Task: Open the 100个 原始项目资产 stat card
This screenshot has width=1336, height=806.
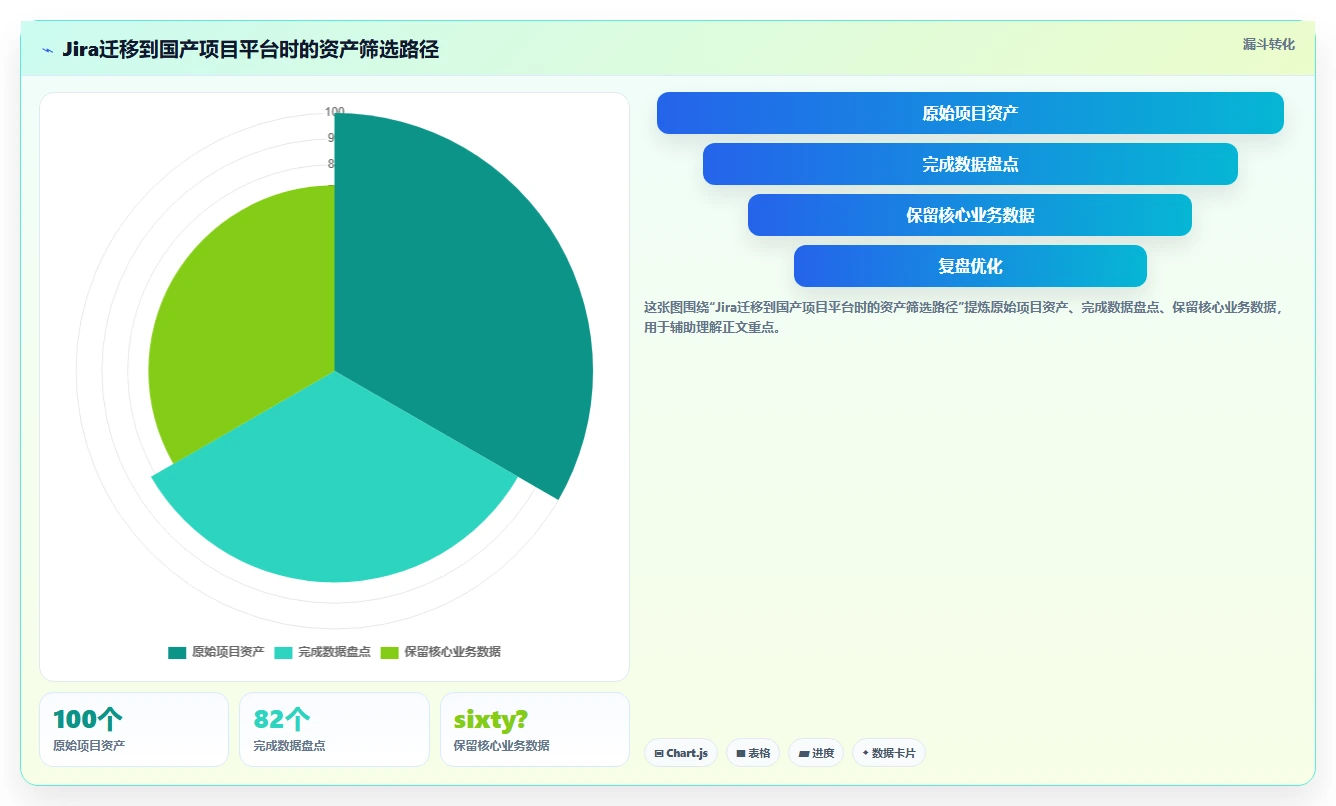Action: [134, 729]
